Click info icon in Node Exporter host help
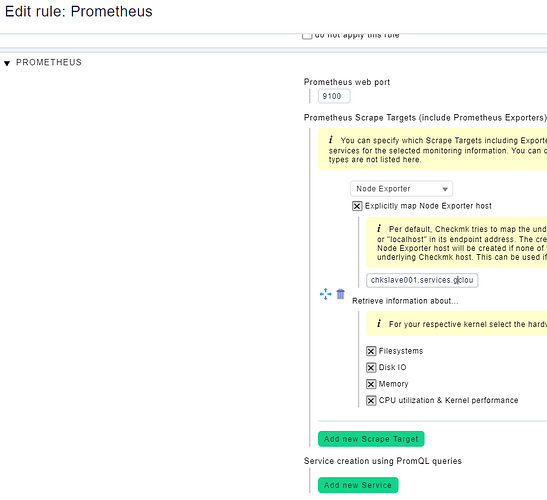The height and width of the screenshot is (500, 547). pos(379,229)
